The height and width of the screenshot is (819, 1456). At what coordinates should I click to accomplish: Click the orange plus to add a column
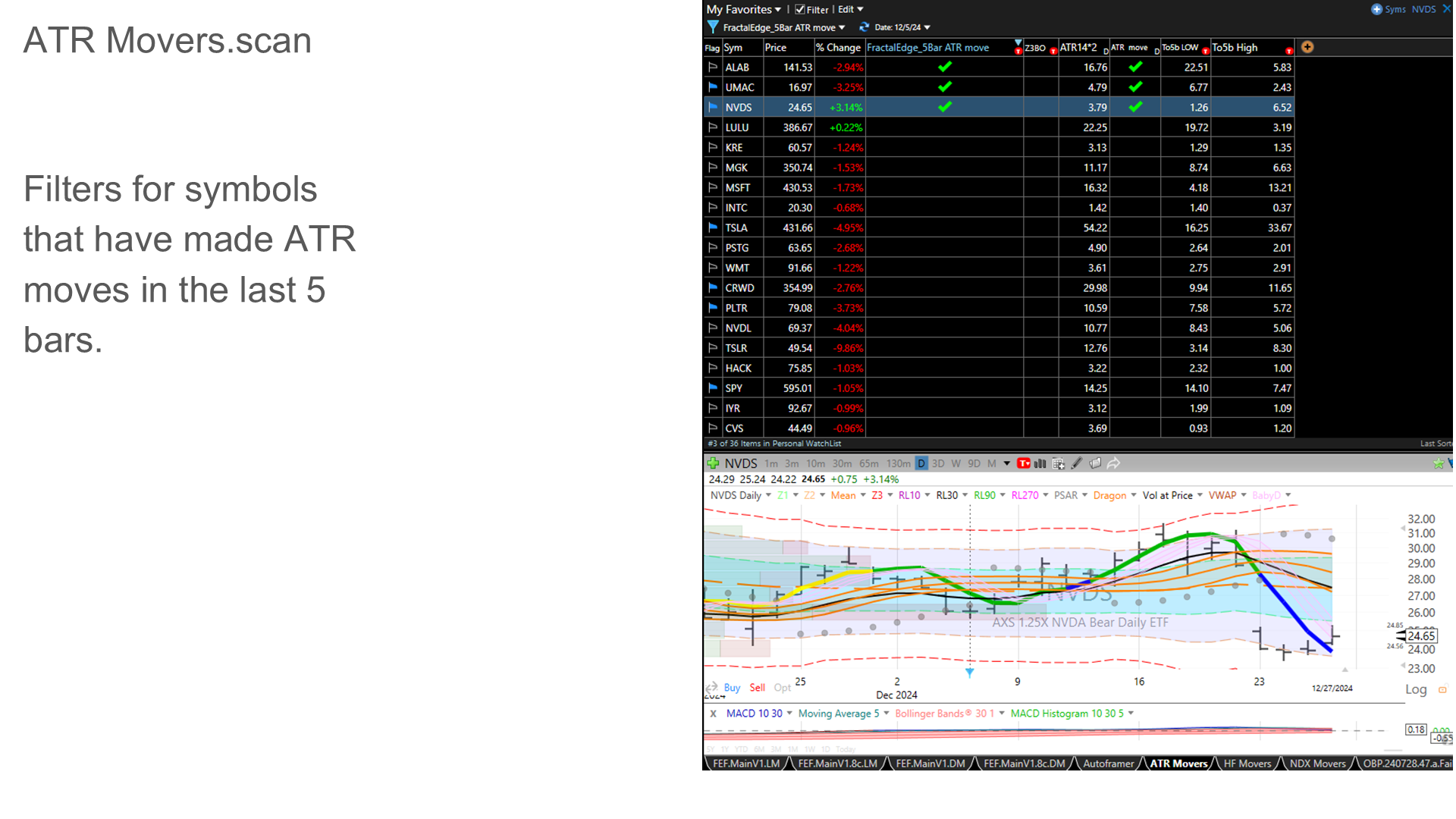point(1307,47)
